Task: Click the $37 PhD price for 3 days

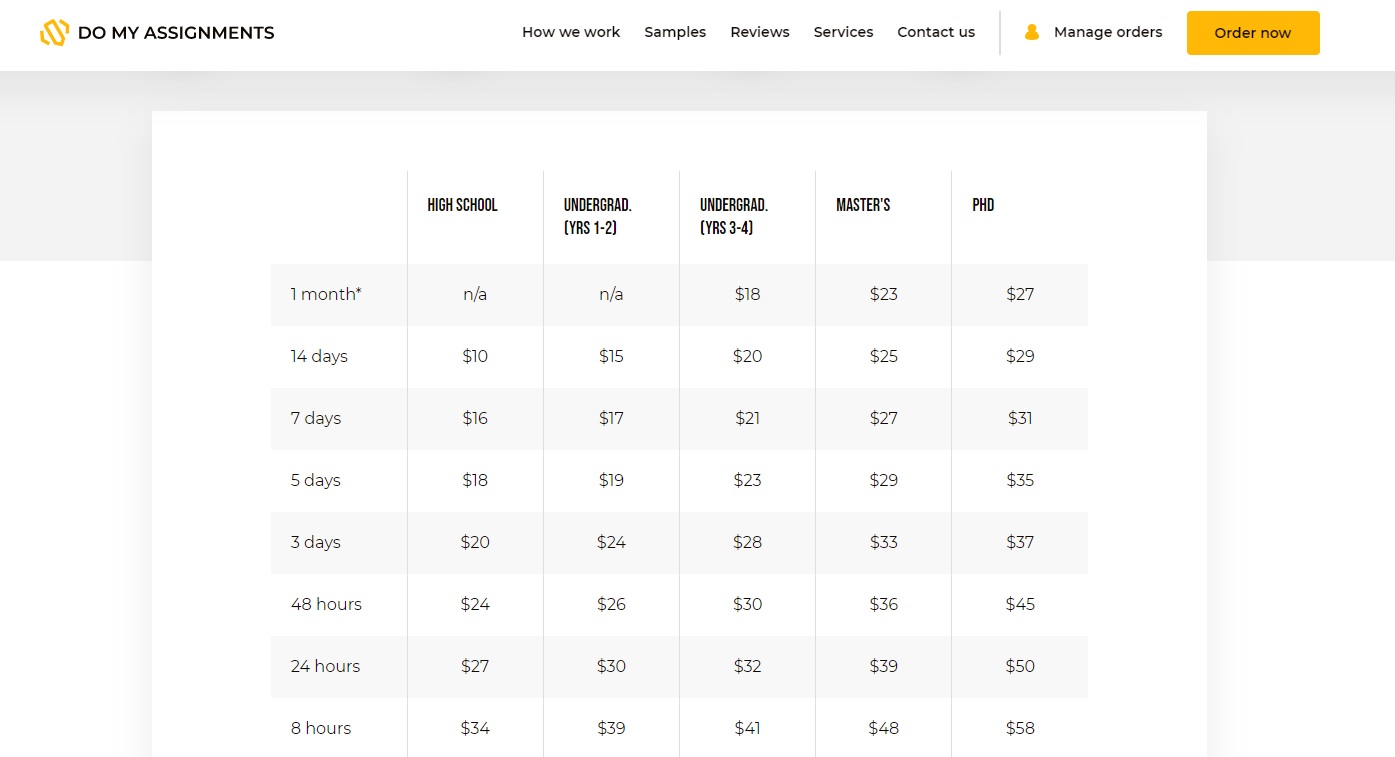Action: click(1020, 542)
